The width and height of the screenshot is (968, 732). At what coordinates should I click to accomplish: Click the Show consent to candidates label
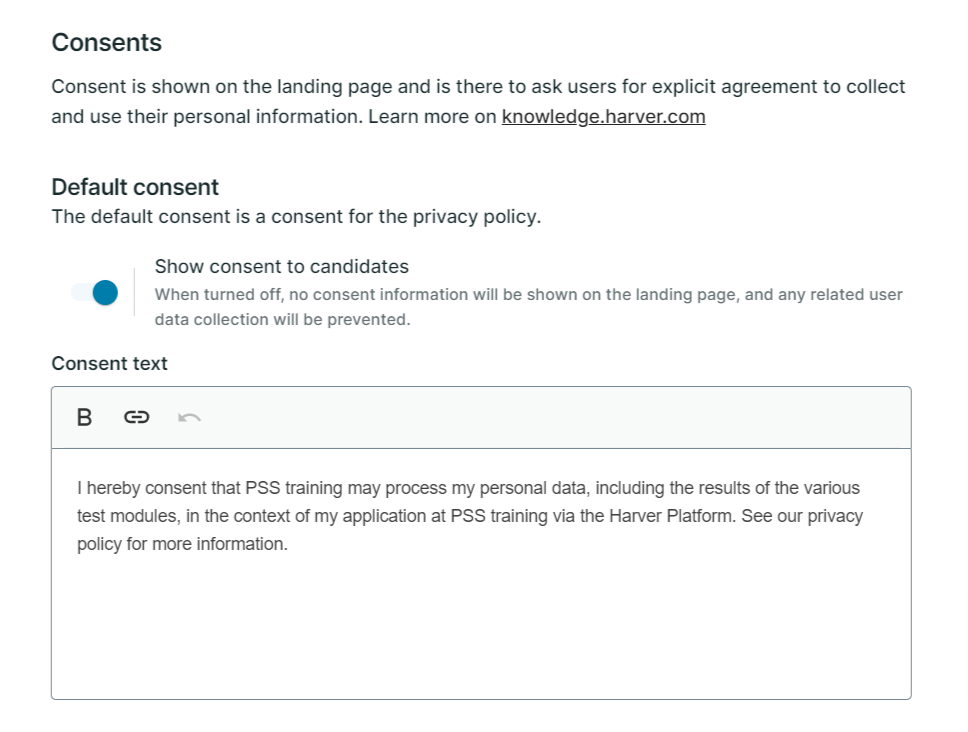[282, 267]
